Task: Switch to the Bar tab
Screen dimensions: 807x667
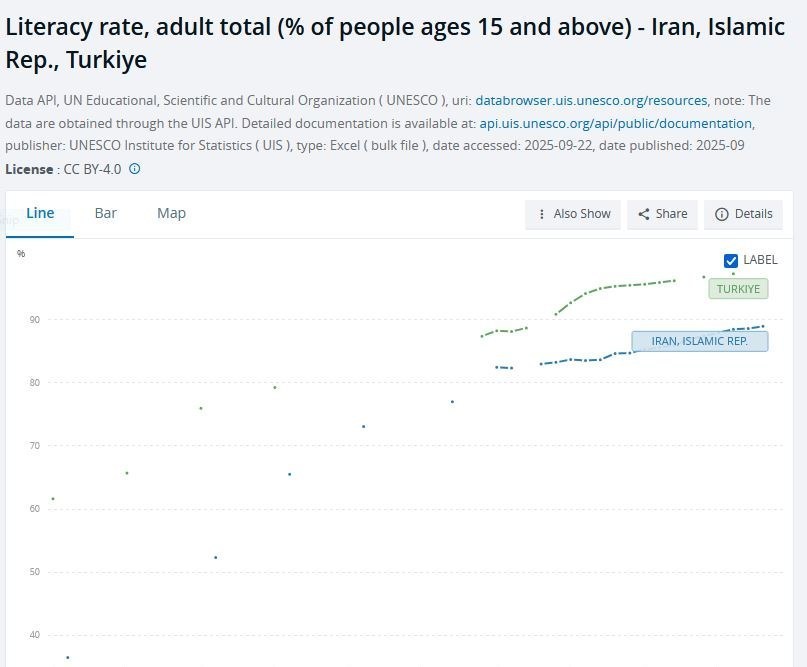Action: 106,213
